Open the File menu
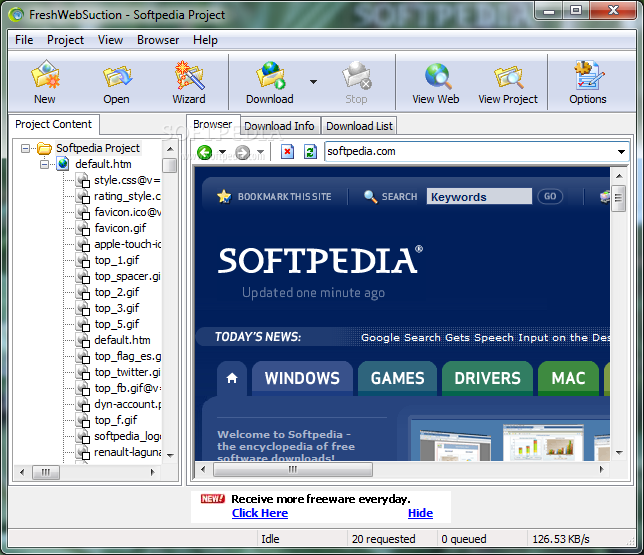This screenshot has height=555, width=644. [x=24, y=40]
